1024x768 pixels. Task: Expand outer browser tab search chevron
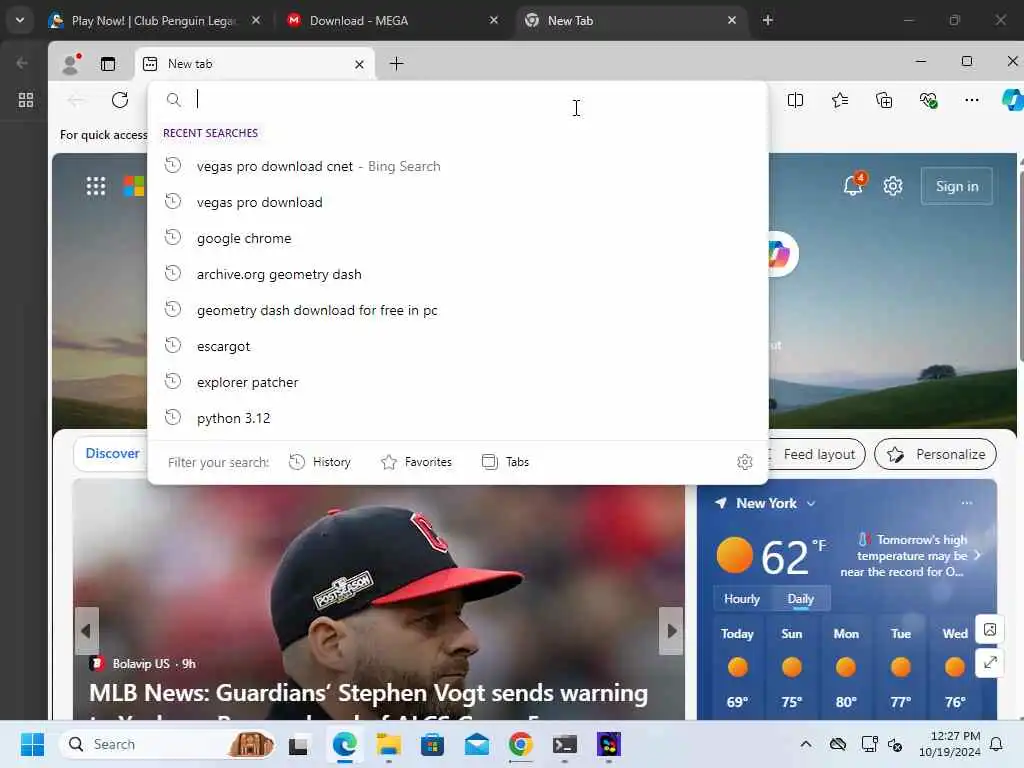pyautogui.click(x=20, y=20)
